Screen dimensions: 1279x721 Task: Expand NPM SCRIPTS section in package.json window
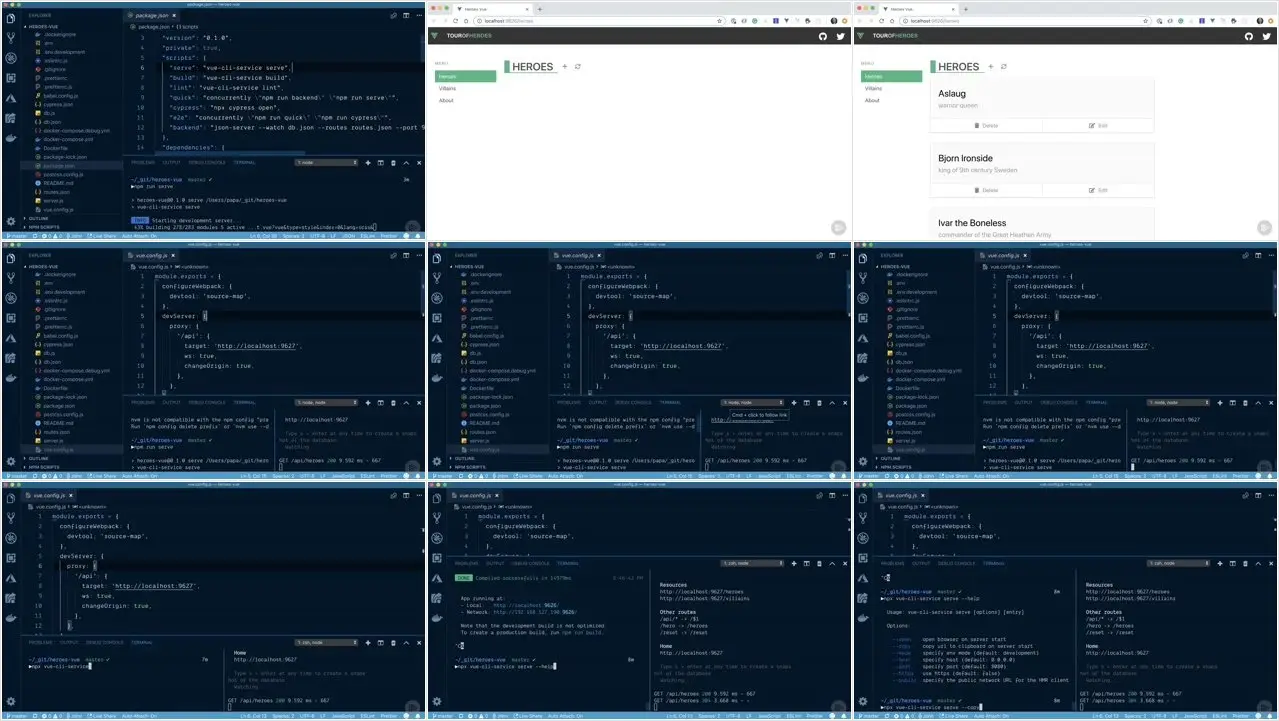pos(43,227)
